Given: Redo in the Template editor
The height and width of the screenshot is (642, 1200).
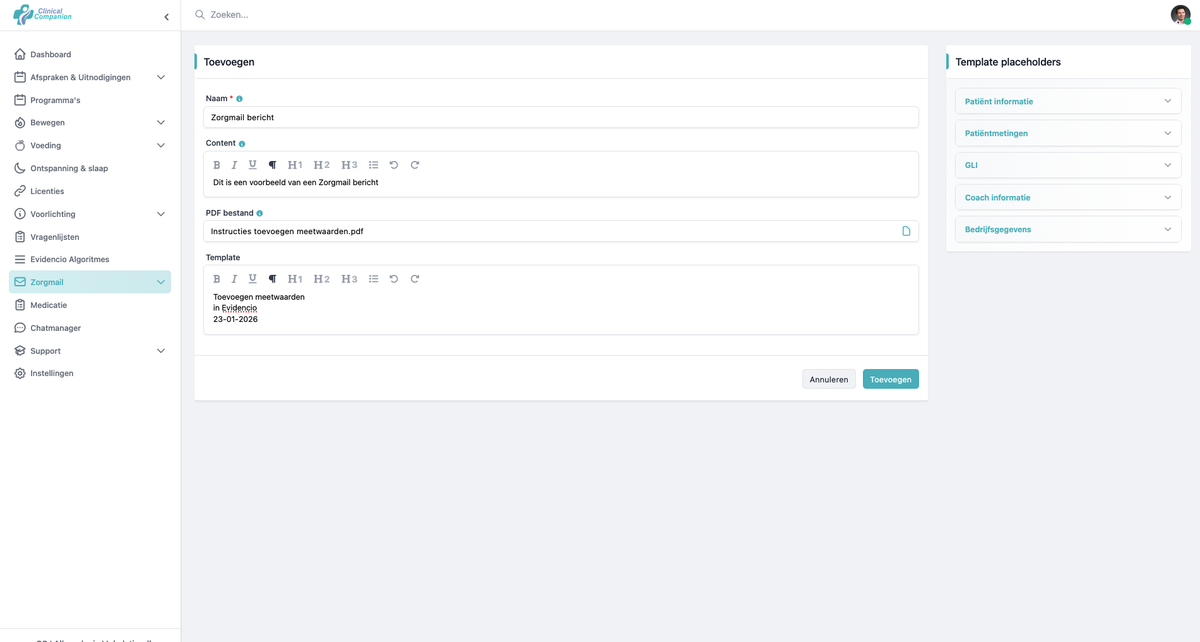Looking at the screenshot, I should (x=415, y=279).
